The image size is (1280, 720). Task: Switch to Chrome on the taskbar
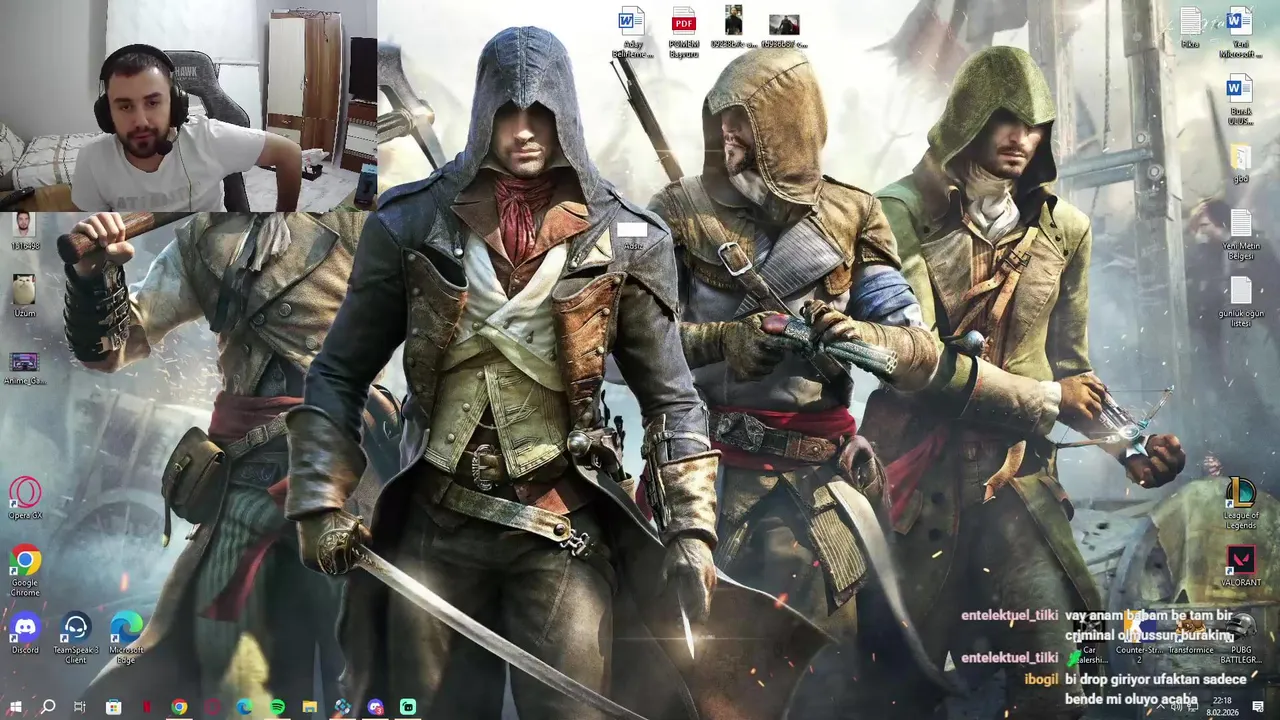click(179, 707)
